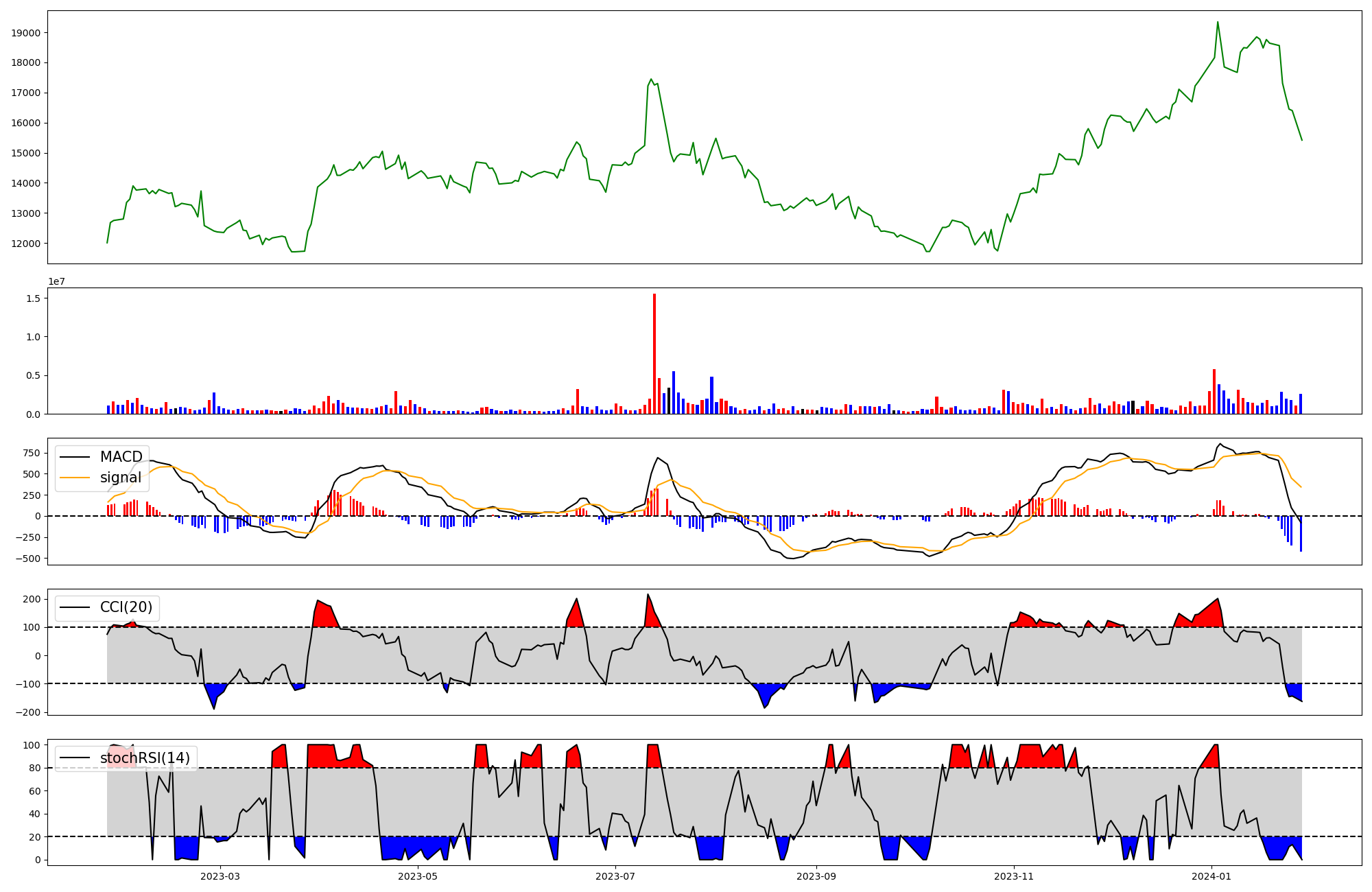Click the 2023-09 date tick label
The height and width of the screenshot is (892, 1372).
(x=816, y=876)
